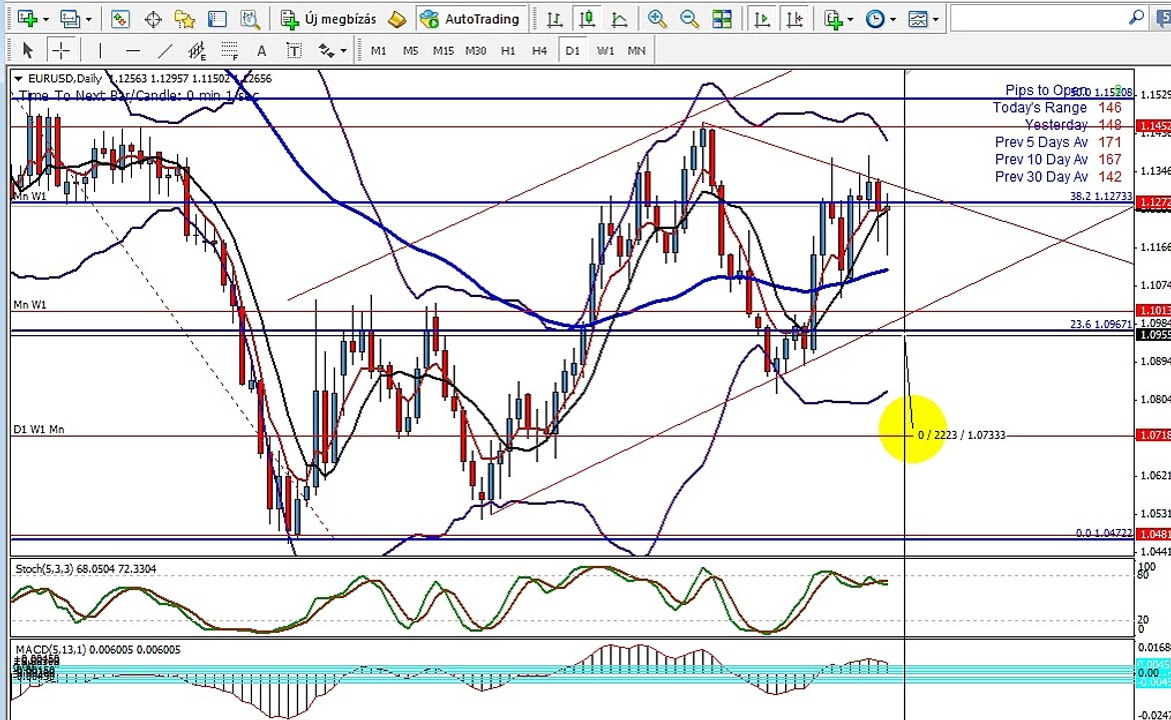Draw a horizontal line

click(132, 51)
